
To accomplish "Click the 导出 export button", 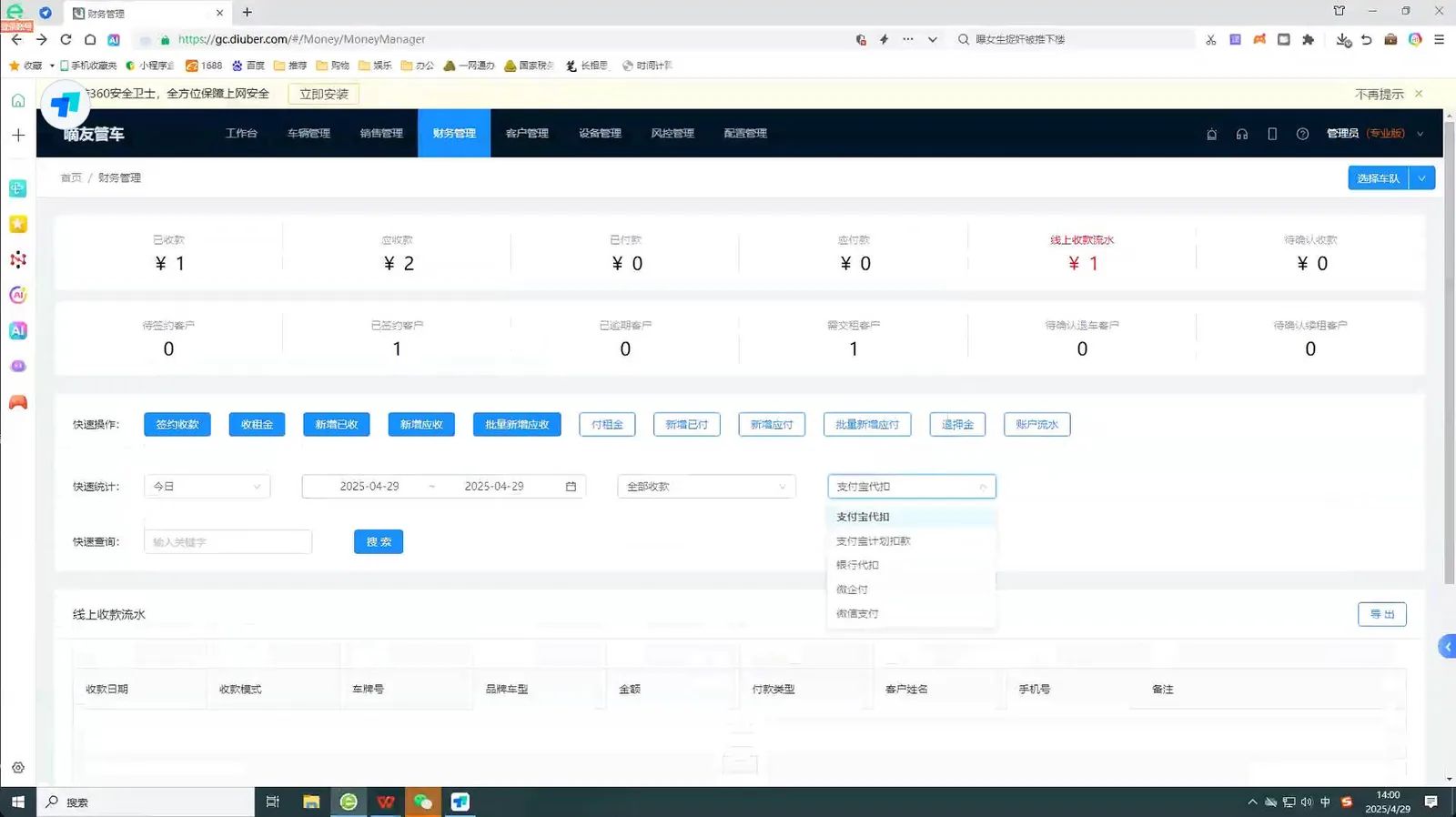I will pos(1381,614).
